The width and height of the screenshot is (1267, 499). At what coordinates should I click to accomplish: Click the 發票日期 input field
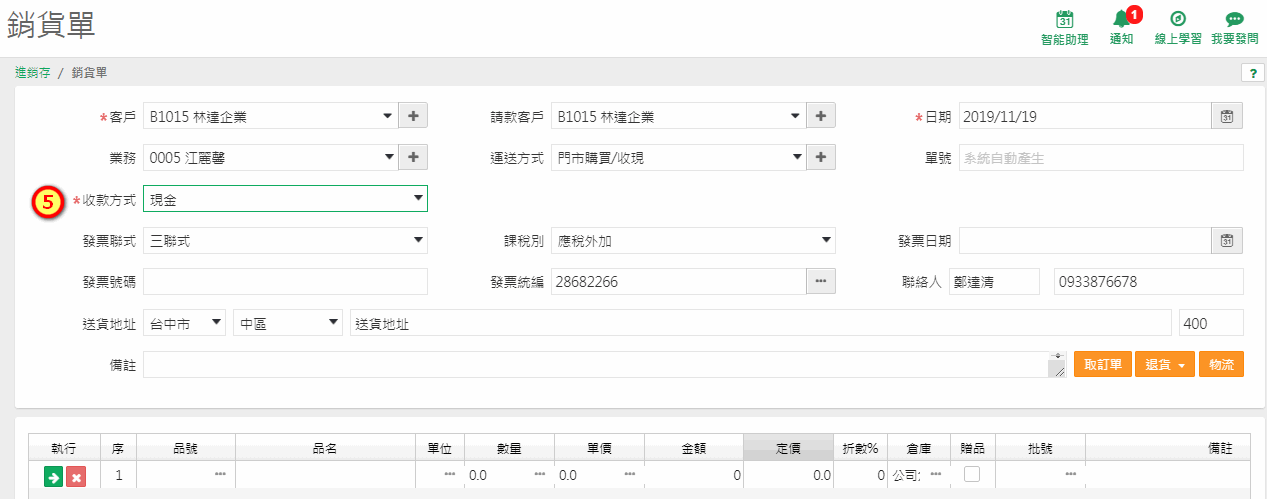[x=1085, y=241]
